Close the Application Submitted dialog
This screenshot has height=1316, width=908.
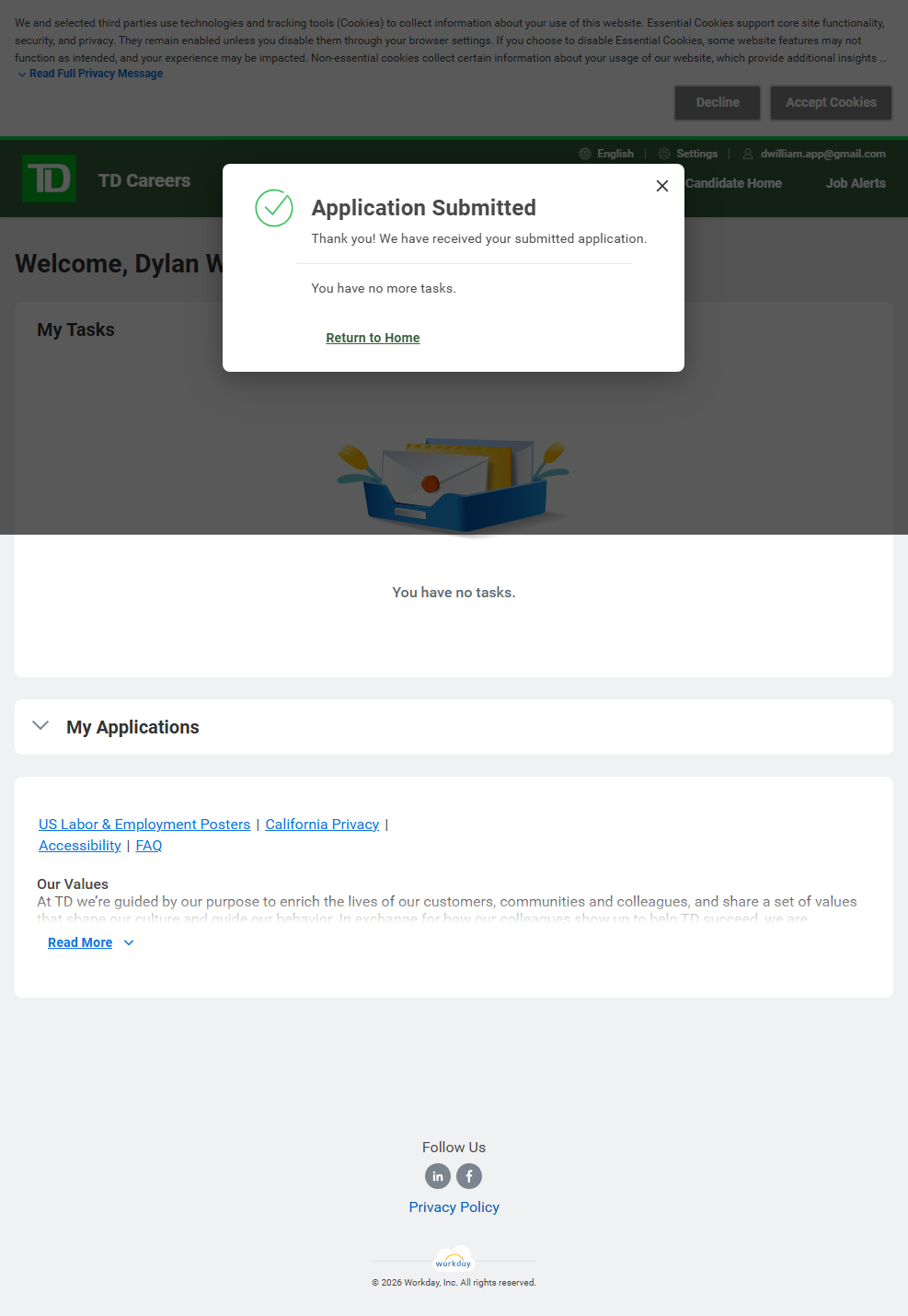(x=661, y=186)
